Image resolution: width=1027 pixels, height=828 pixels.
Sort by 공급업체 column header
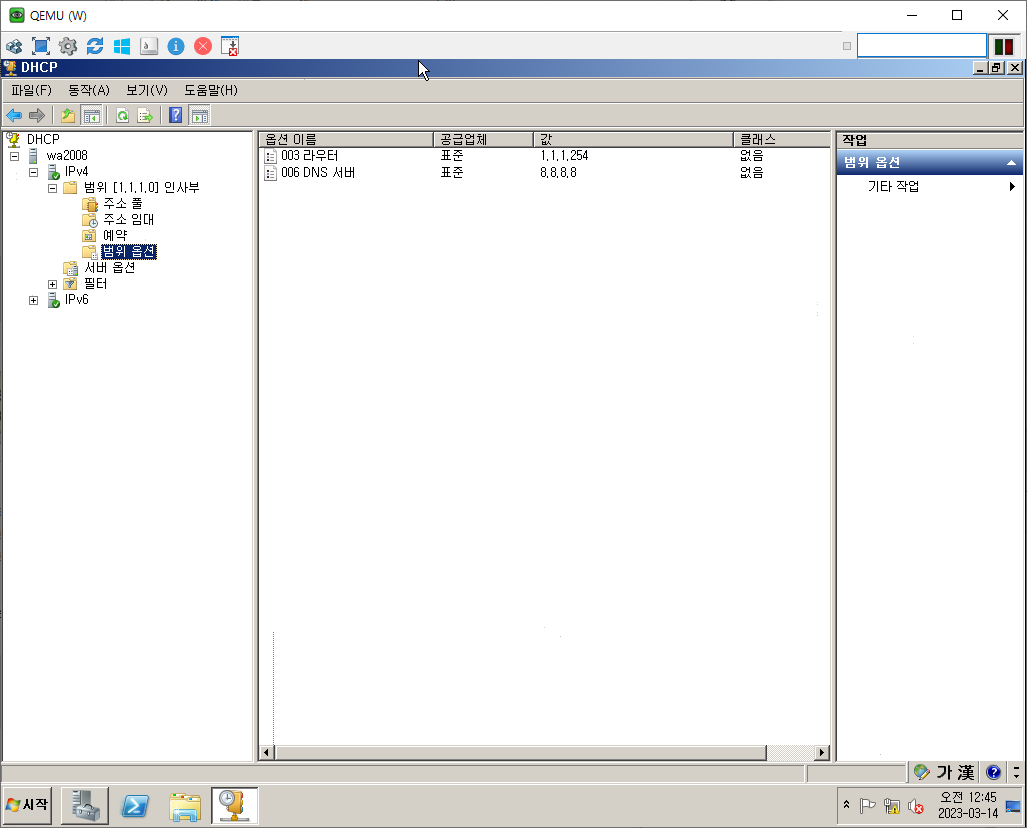[483, 140]
